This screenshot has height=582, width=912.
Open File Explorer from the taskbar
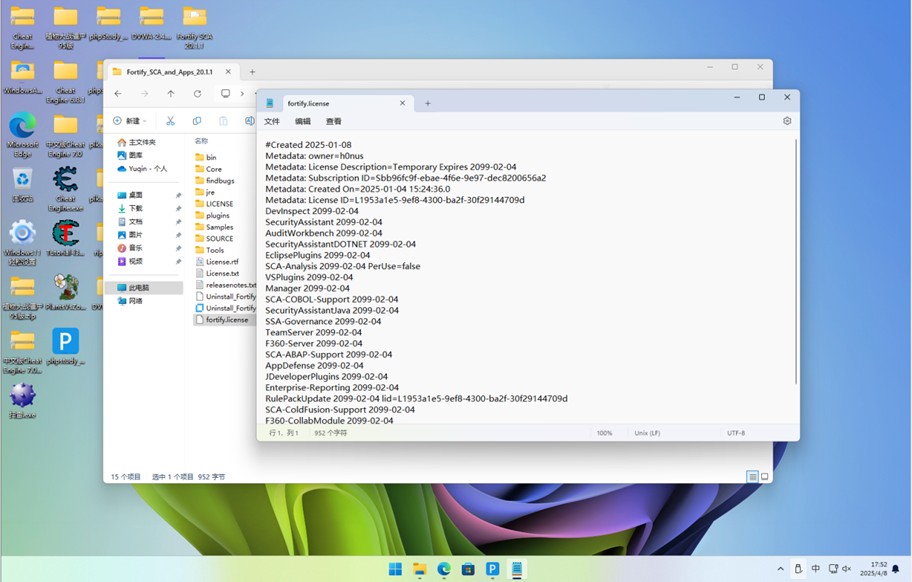419,569
